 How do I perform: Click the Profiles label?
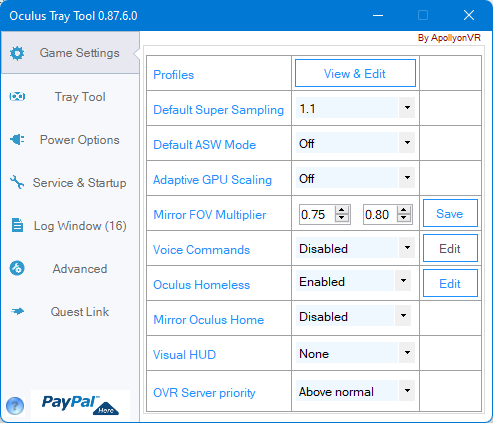pos(173,75)
